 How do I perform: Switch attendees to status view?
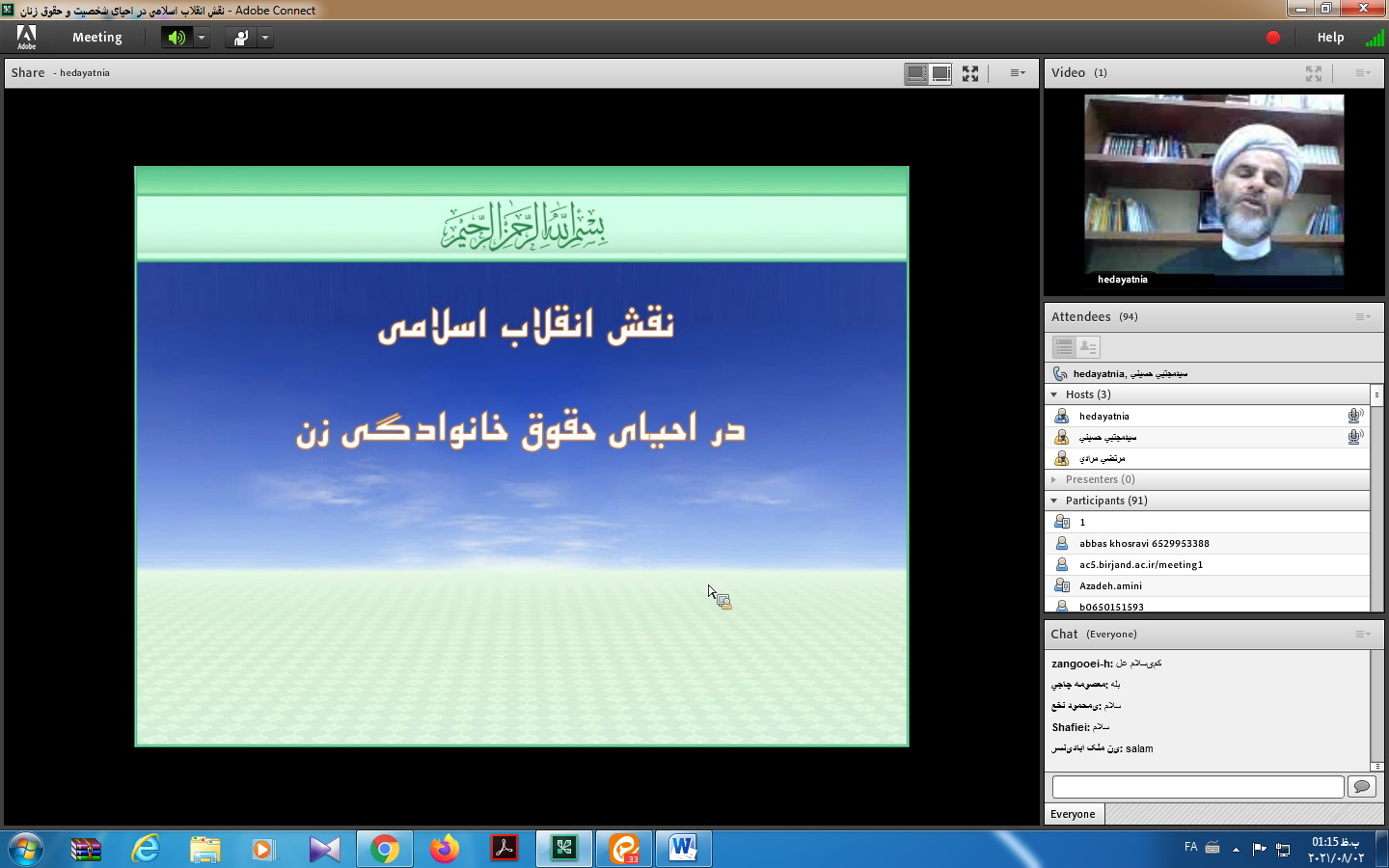(1088, 346)
